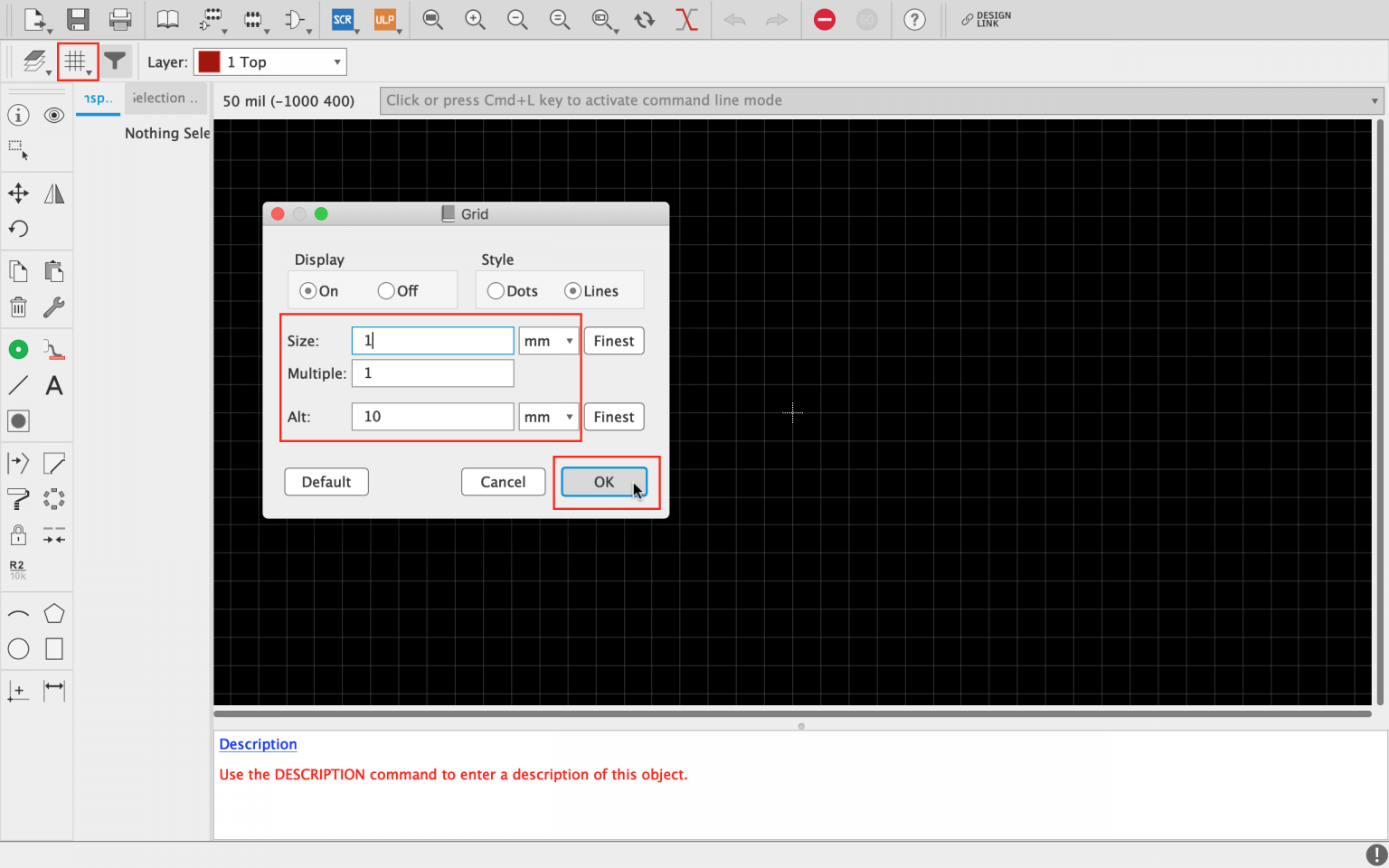Select the Rotate tool

18,229
